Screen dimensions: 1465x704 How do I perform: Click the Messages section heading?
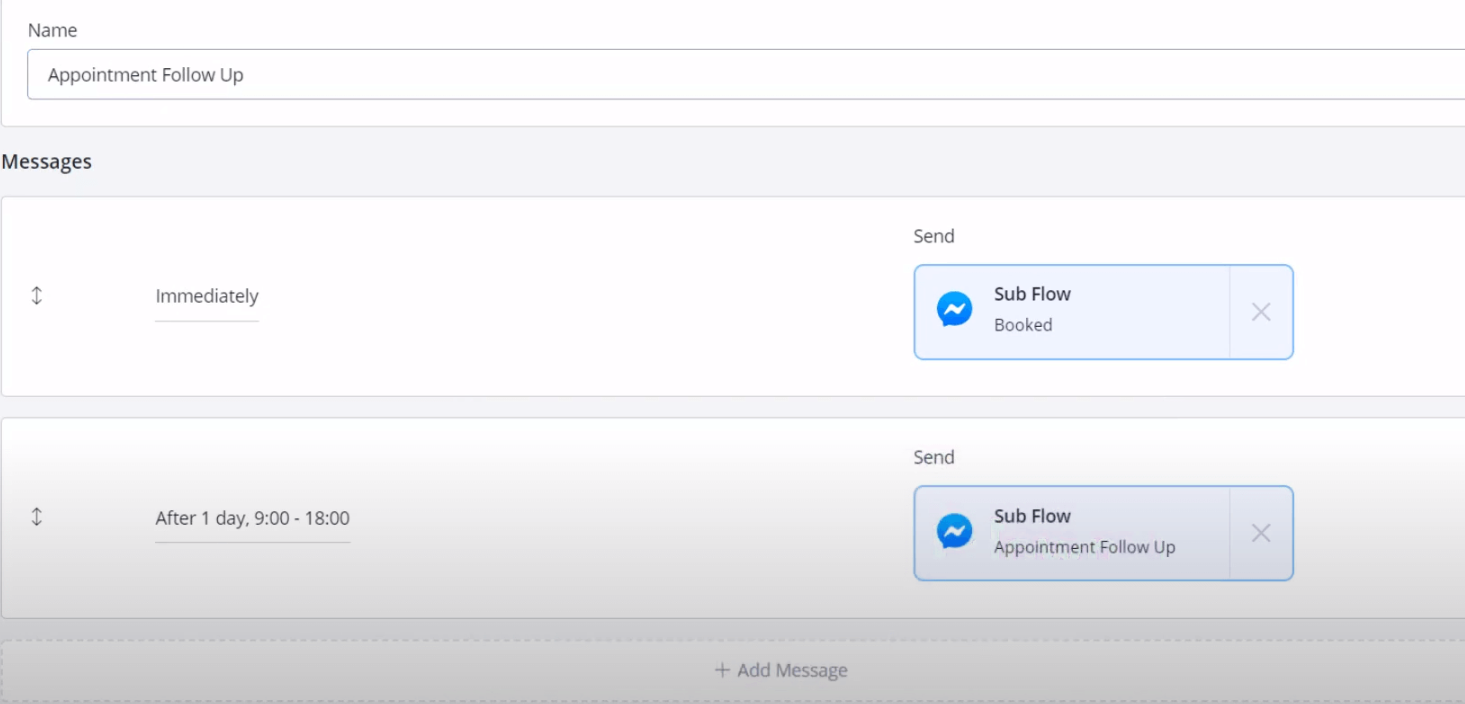point(47,162)
